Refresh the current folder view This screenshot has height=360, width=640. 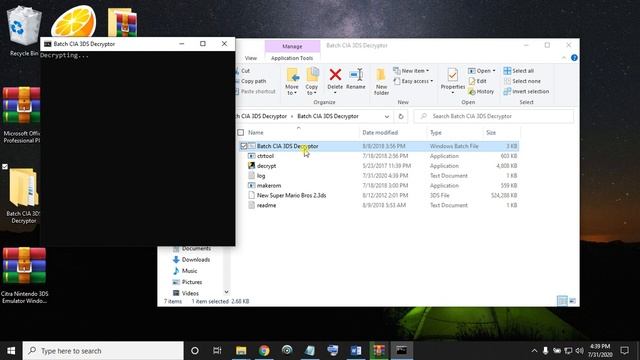click(401, 116)
